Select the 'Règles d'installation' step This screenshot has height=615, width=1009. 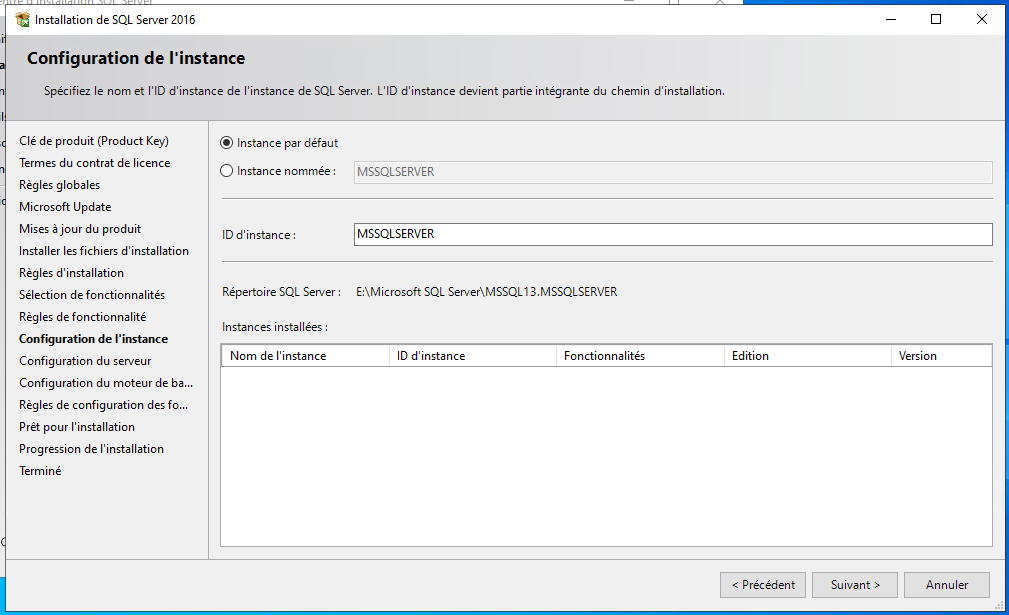[71, 273]
